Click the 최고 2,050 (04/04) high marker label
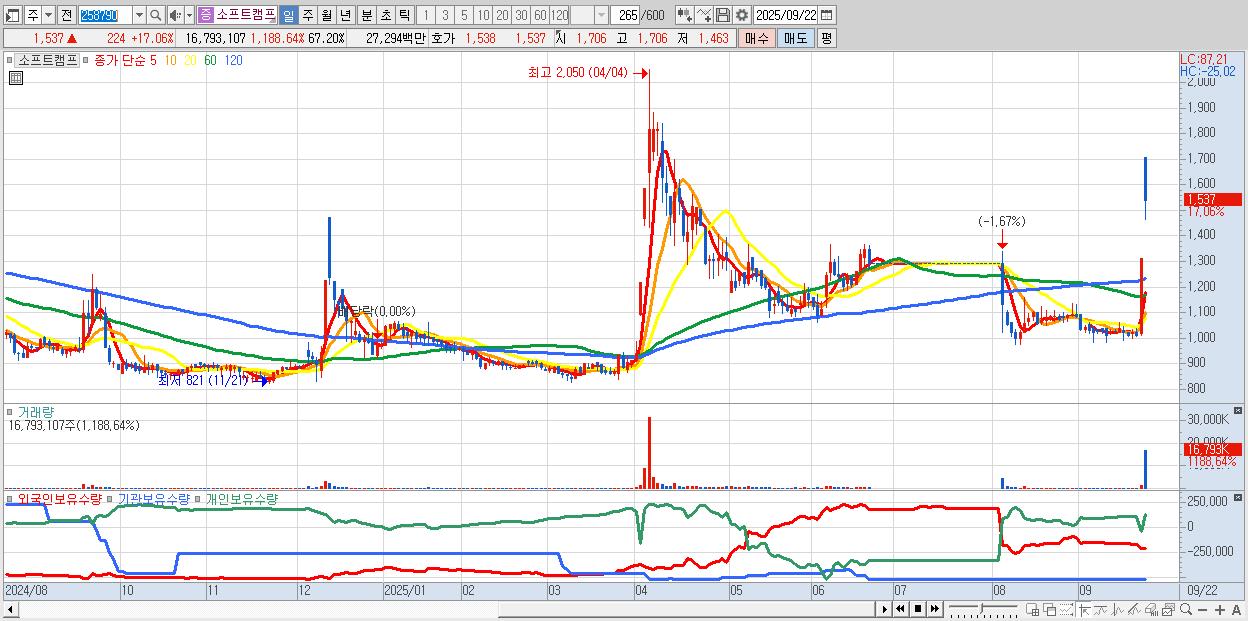The width and height of the screenshot is (1248, 621). click(x=578, y=73)
